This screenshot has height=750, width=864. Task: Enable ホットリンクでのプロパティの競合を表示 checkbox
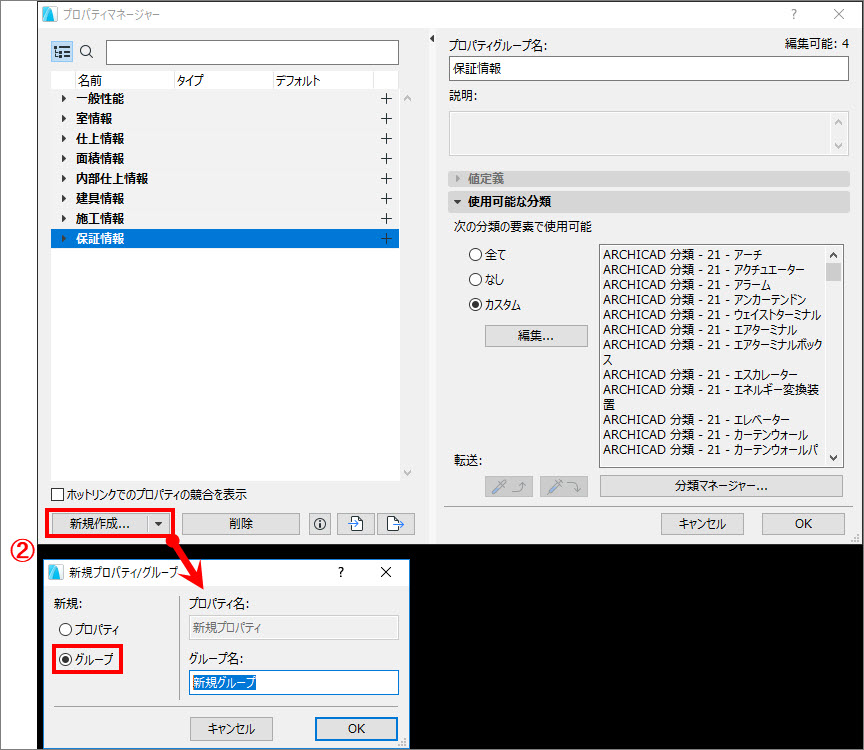(x=57, y=494)
